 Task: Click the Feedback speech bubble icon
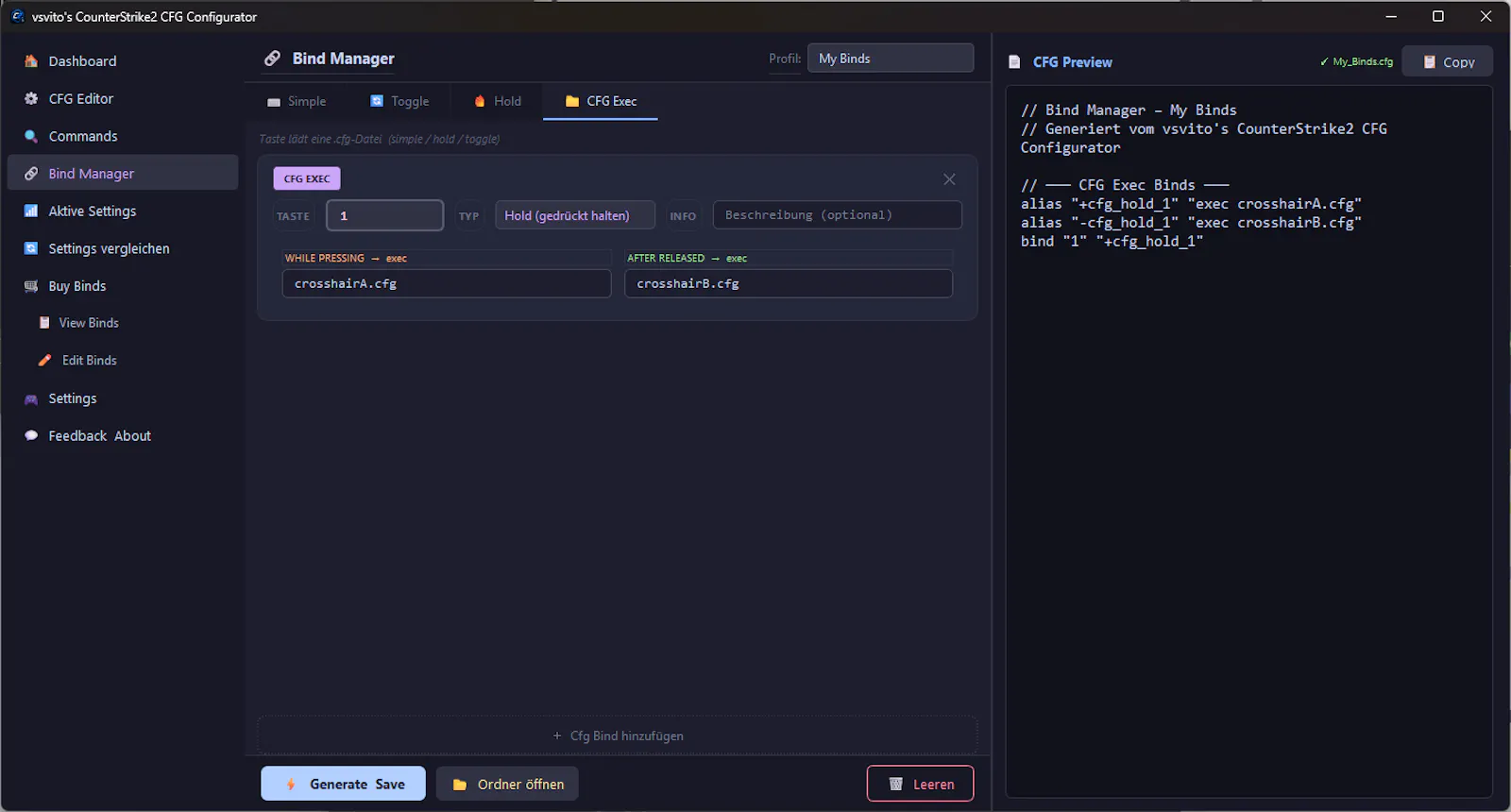31,435
